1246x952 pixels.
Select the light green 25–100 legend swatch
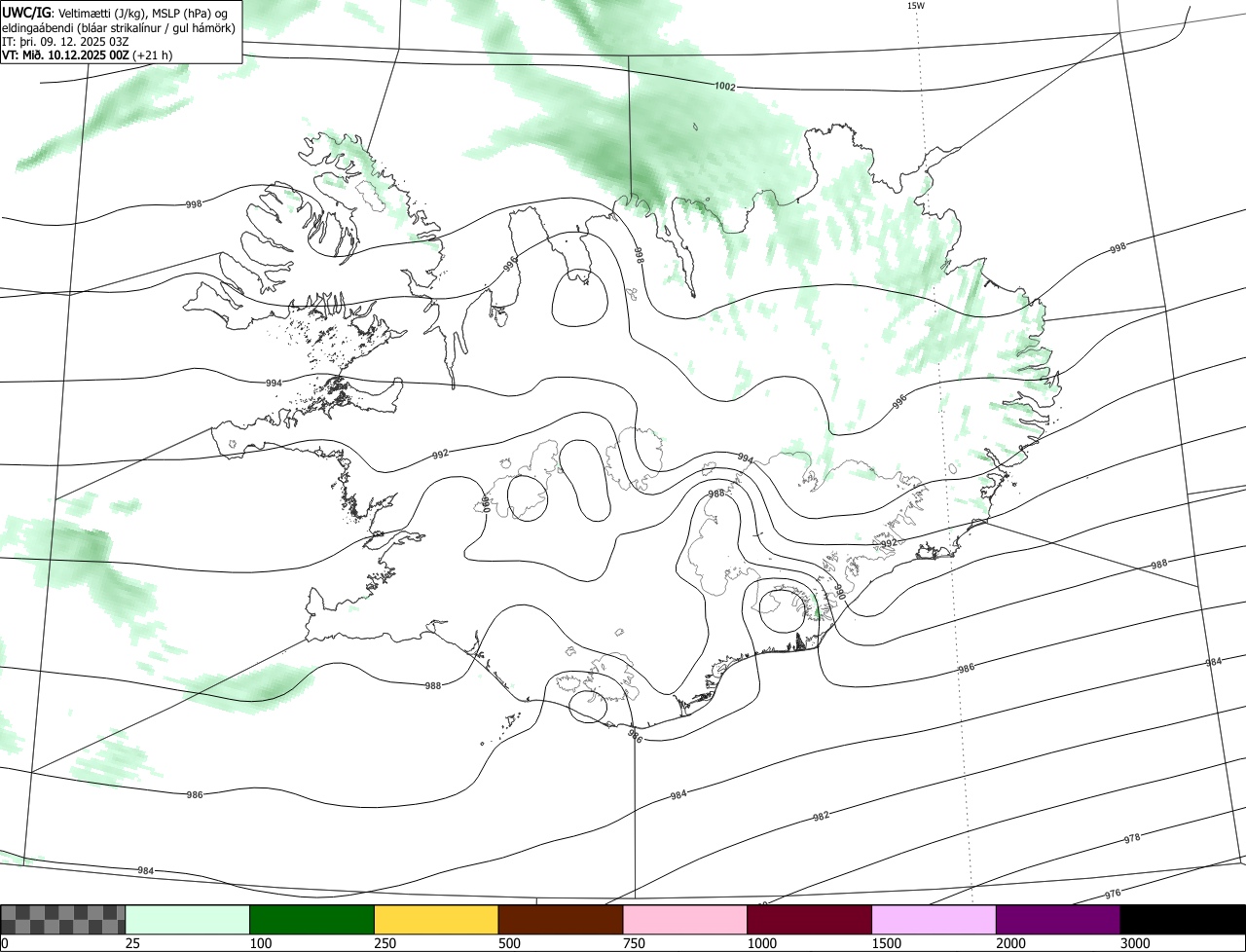pos(188,920)
